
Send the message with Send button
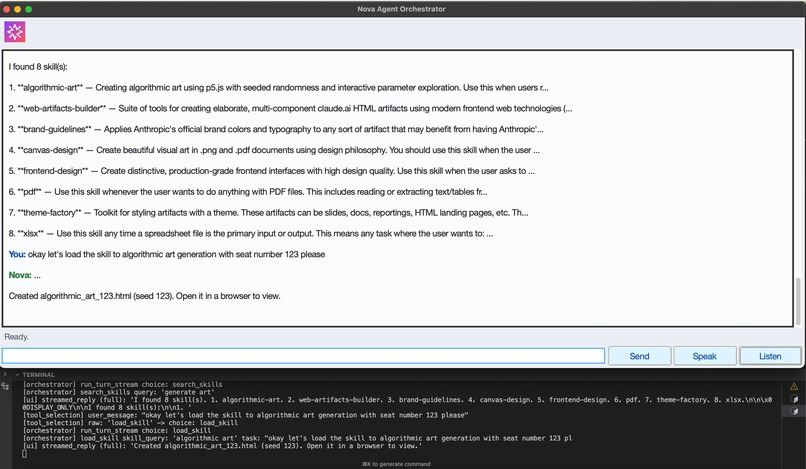coord(639,356)
